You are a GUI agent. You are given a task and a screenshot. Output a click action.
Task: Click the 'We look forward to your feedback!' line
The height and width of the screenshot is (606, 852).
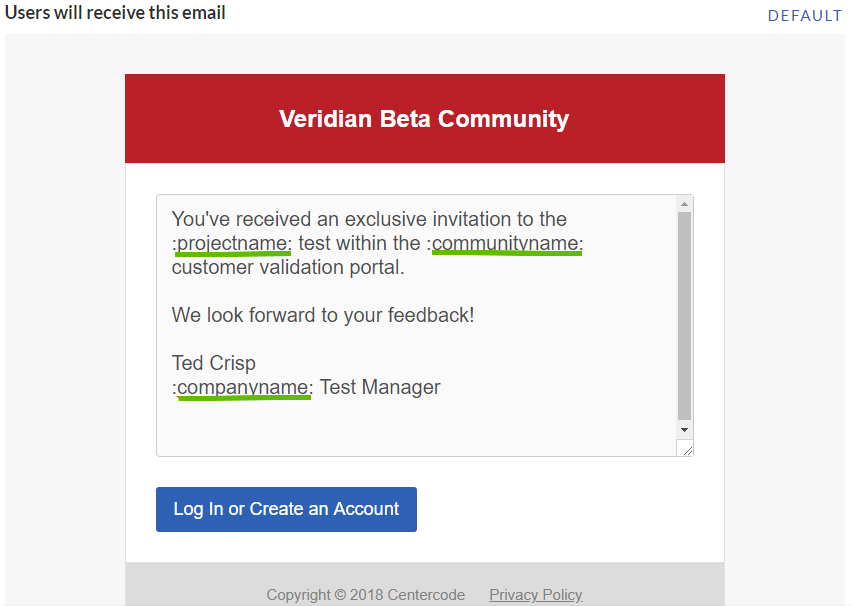[323, 315]
